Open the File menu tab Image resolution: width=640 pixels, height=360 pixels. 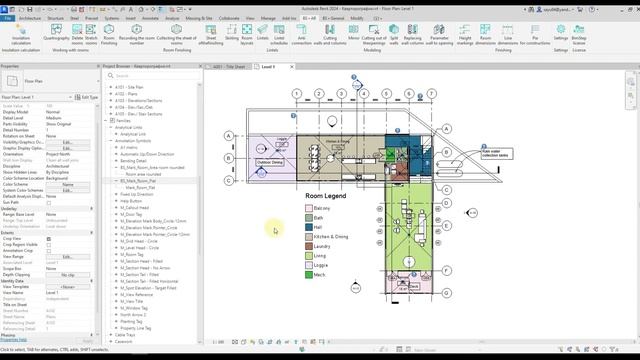[x=8, y=18]
